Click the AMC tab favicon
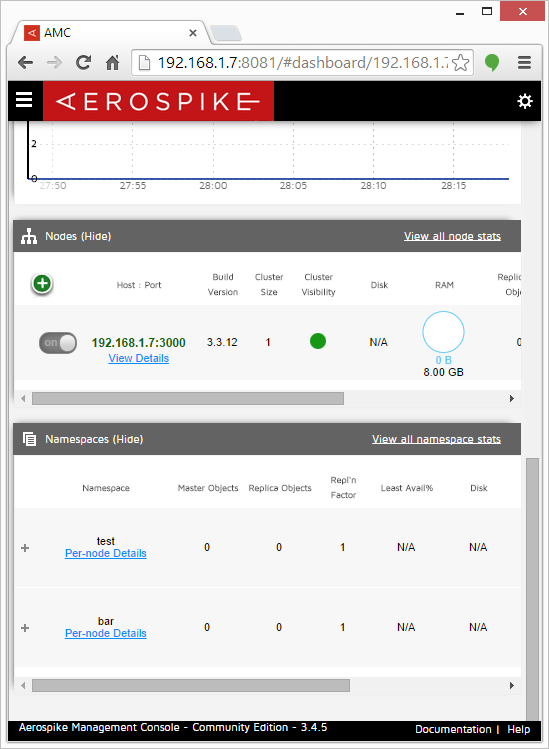 tap(32, 33)
